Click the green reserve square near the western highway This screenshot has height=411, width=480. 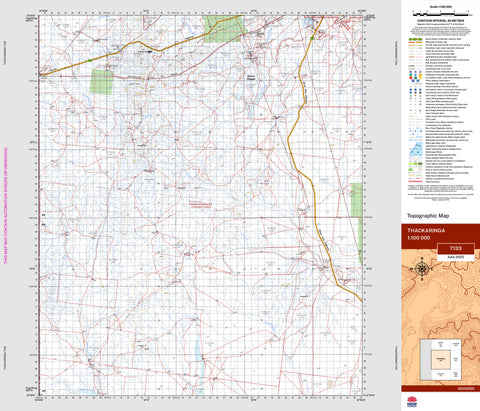tap(102, 82)
